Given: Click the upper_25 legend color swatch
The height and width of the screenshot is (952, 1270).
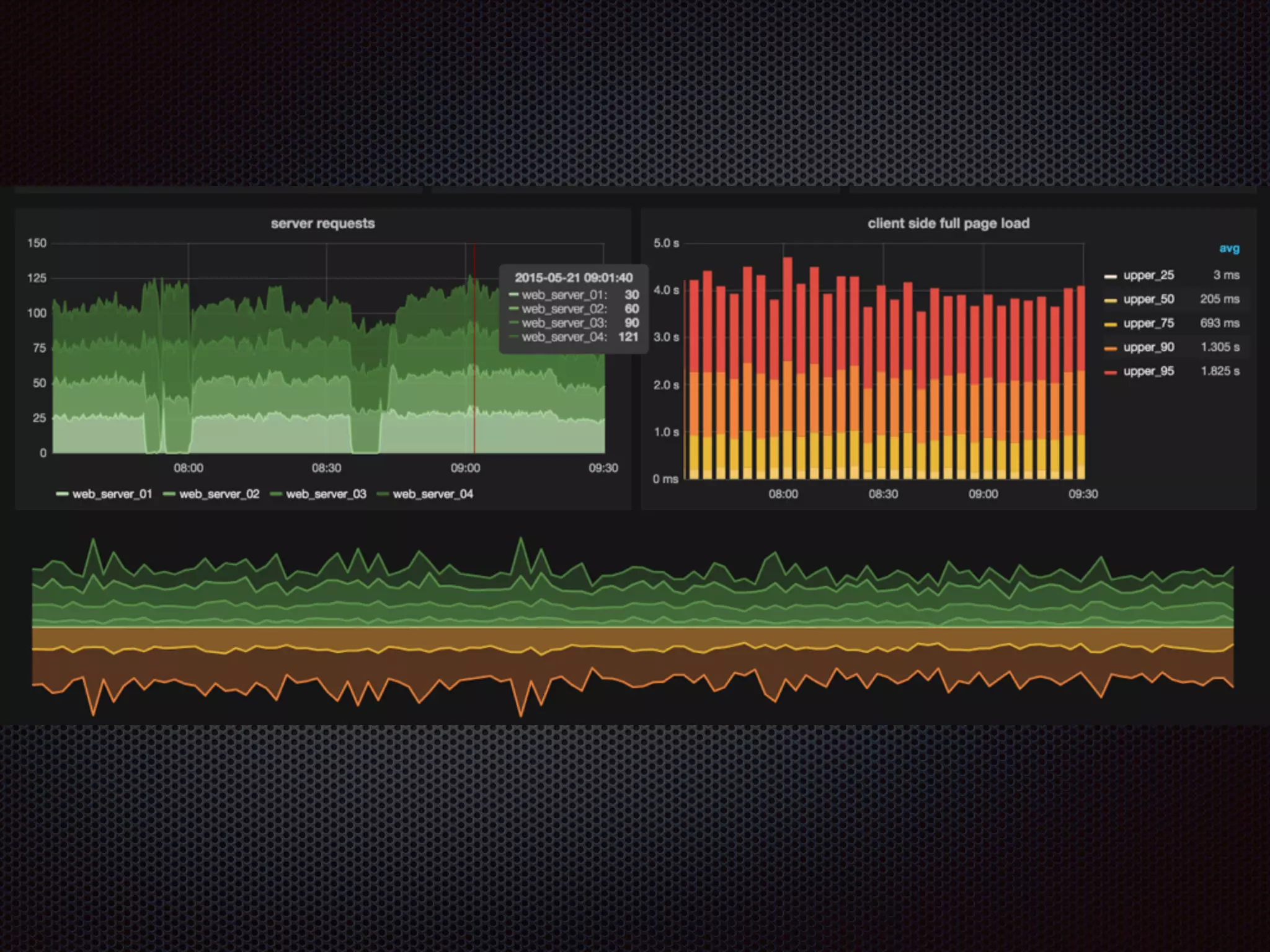Looking at the screenshot, I should tap(1111, 276).
